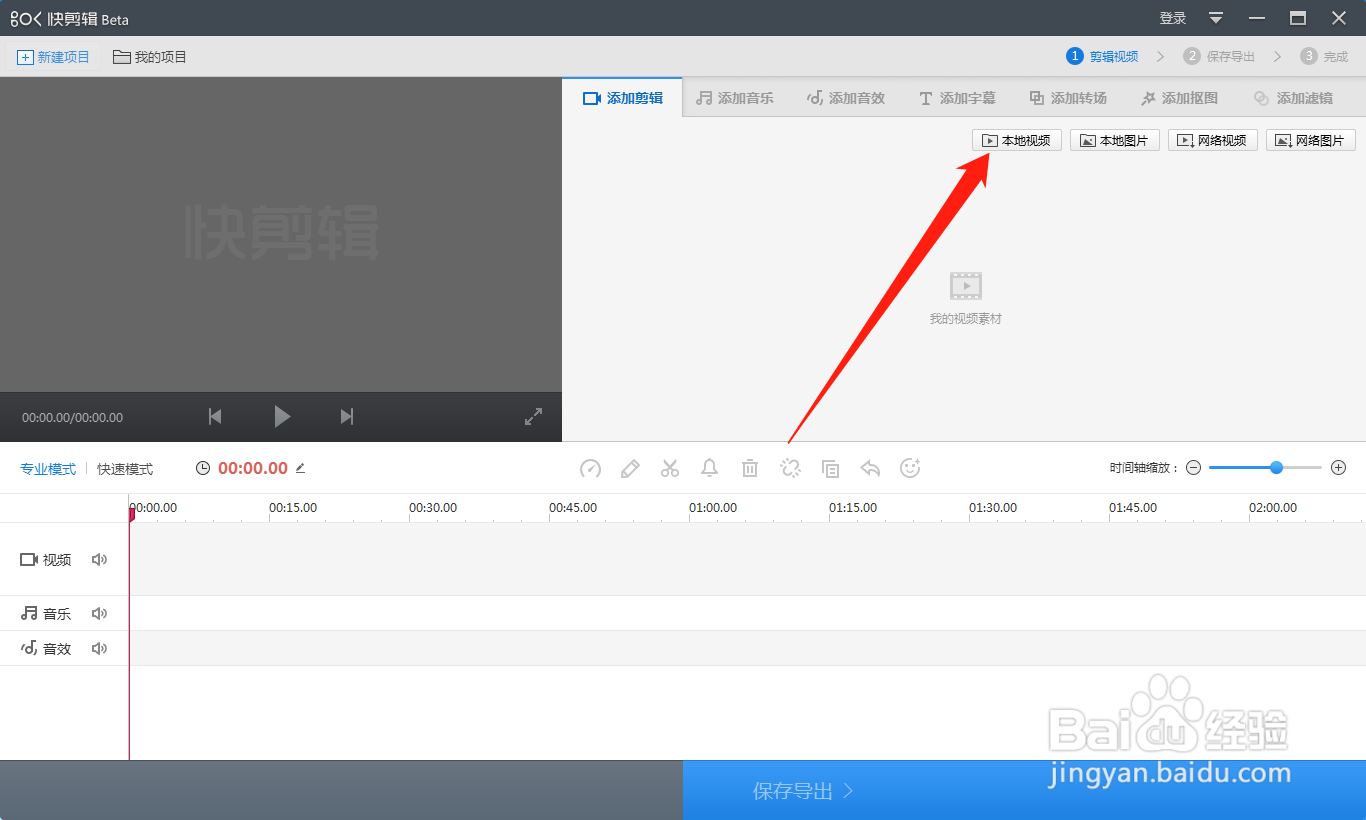Open the login dropdown arrow at top right
The height and width of the screenshot is (820, 1366).
1215,17
